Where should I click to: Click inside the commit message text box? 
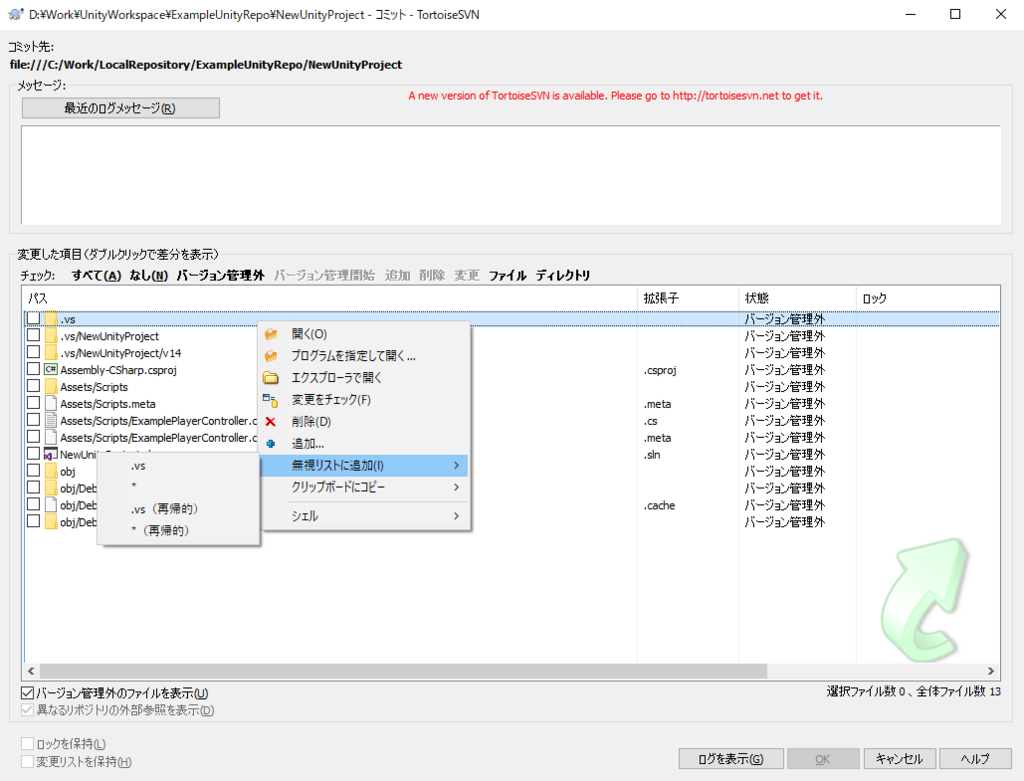511,175
